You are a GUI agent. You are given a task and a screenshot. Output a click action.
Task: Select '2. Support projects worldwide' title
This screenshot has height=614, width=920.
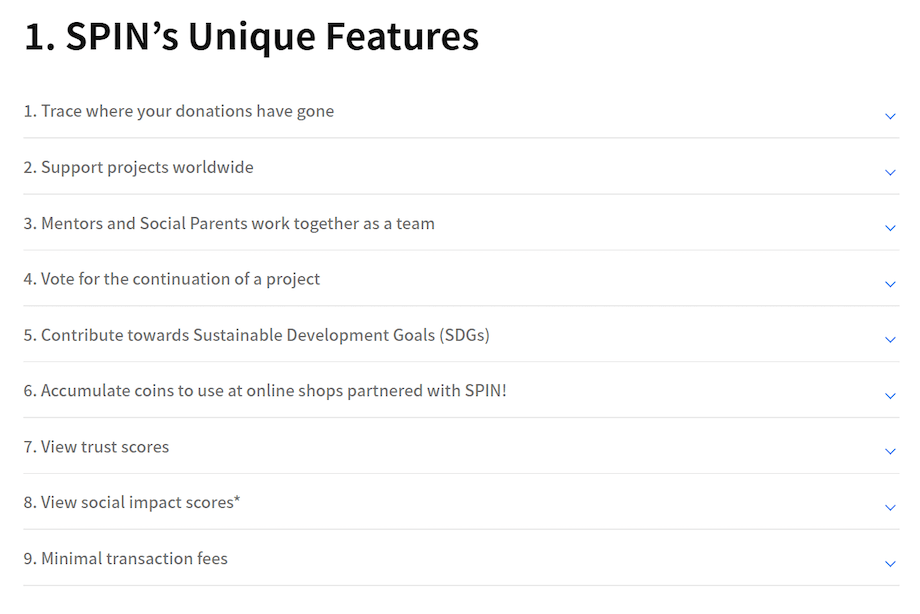(138, 167)
